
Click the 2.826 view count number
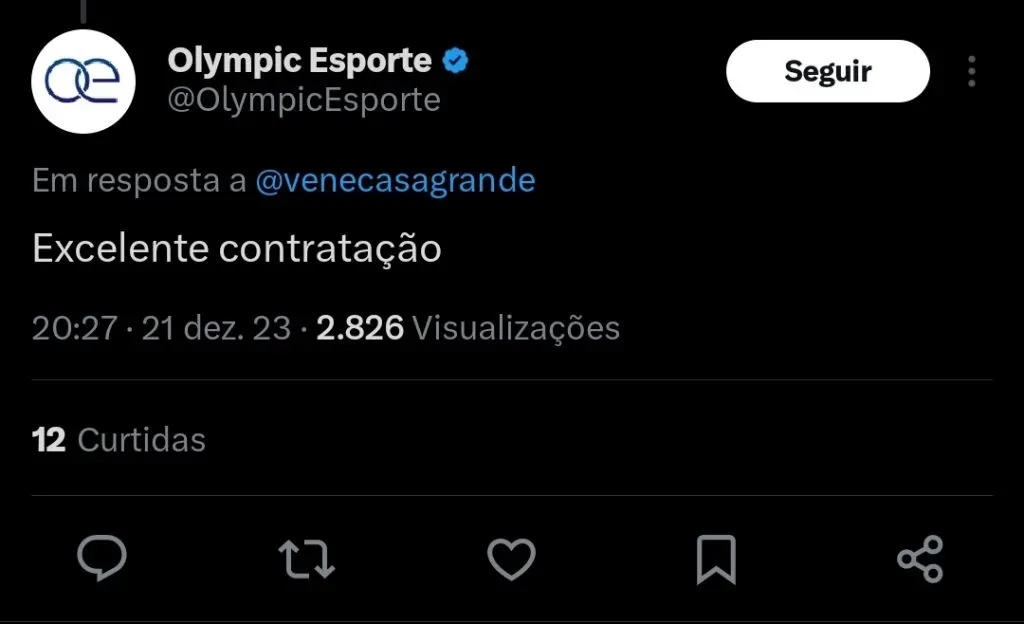click(360, 328)
